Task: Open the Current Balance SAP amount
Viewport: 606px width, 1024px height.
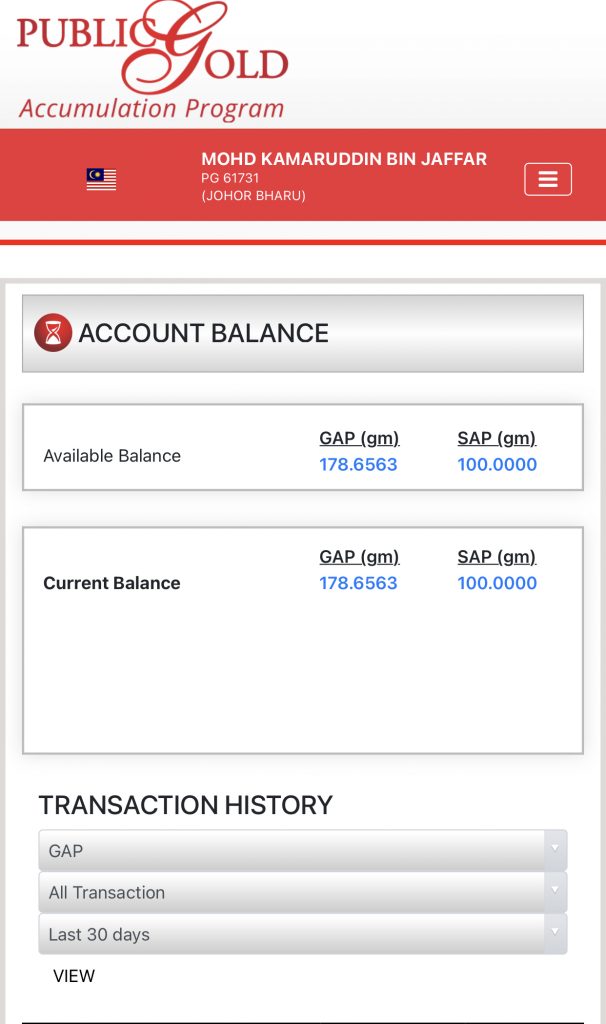Action: pyautogui.click(x=497, y=583)
